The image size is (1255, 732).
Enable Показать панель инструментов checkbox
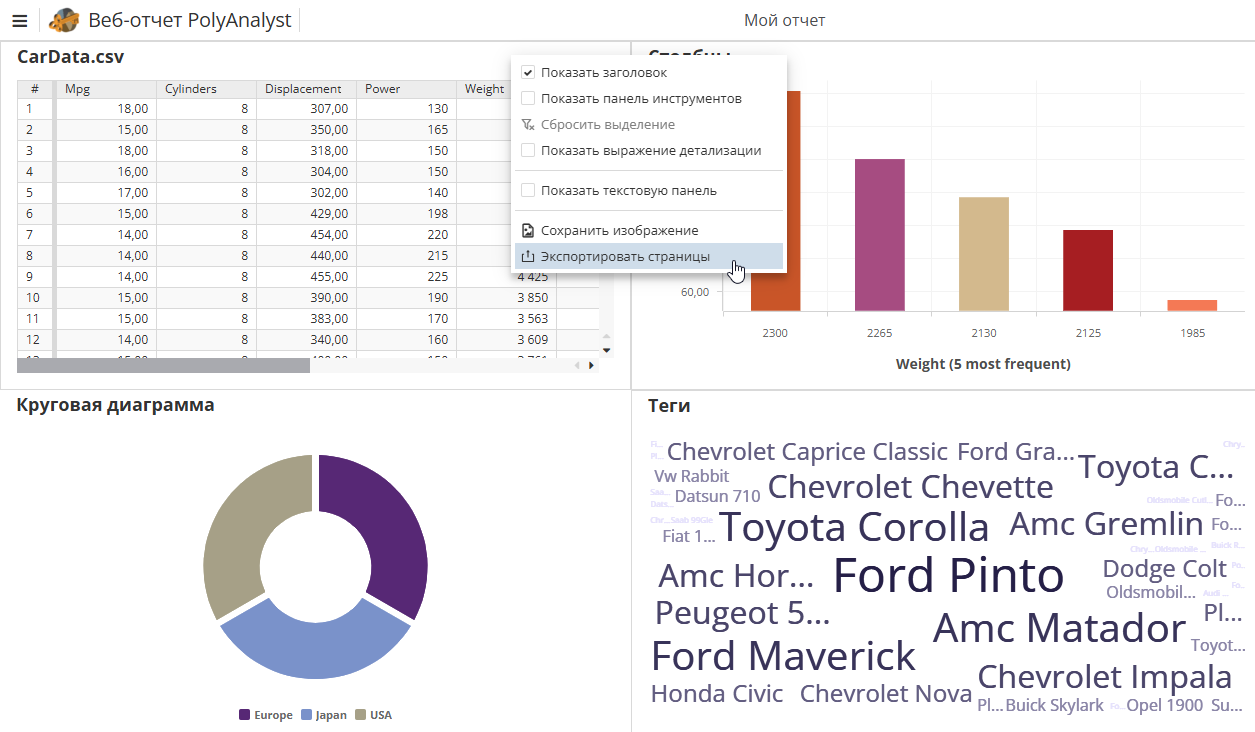coord(528,99)
